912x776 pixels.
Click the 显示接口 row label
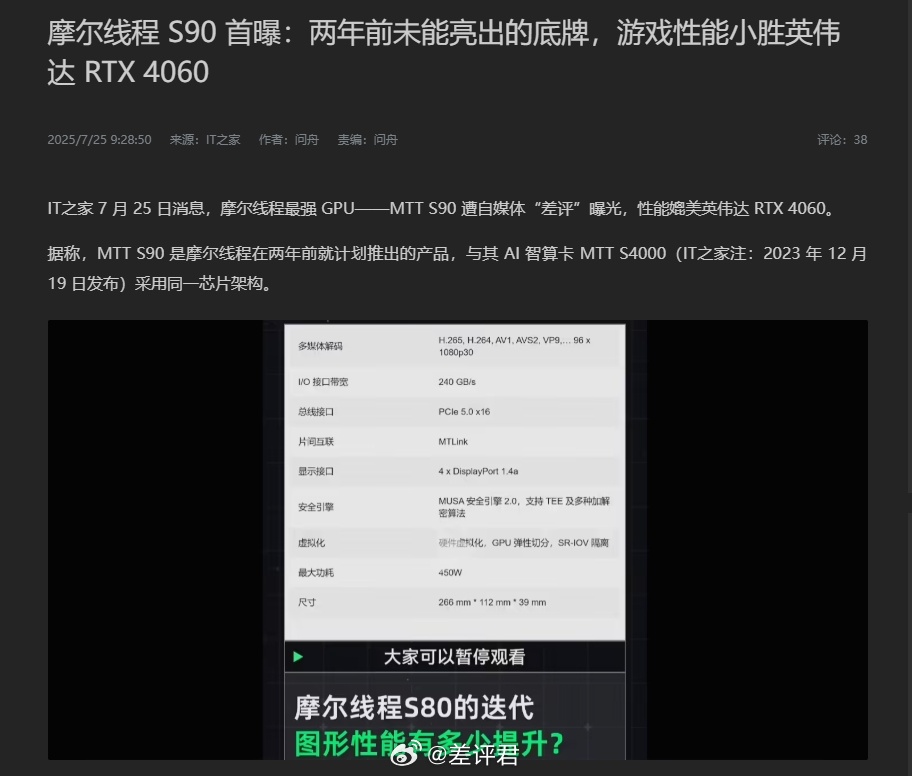click(316, 471)
